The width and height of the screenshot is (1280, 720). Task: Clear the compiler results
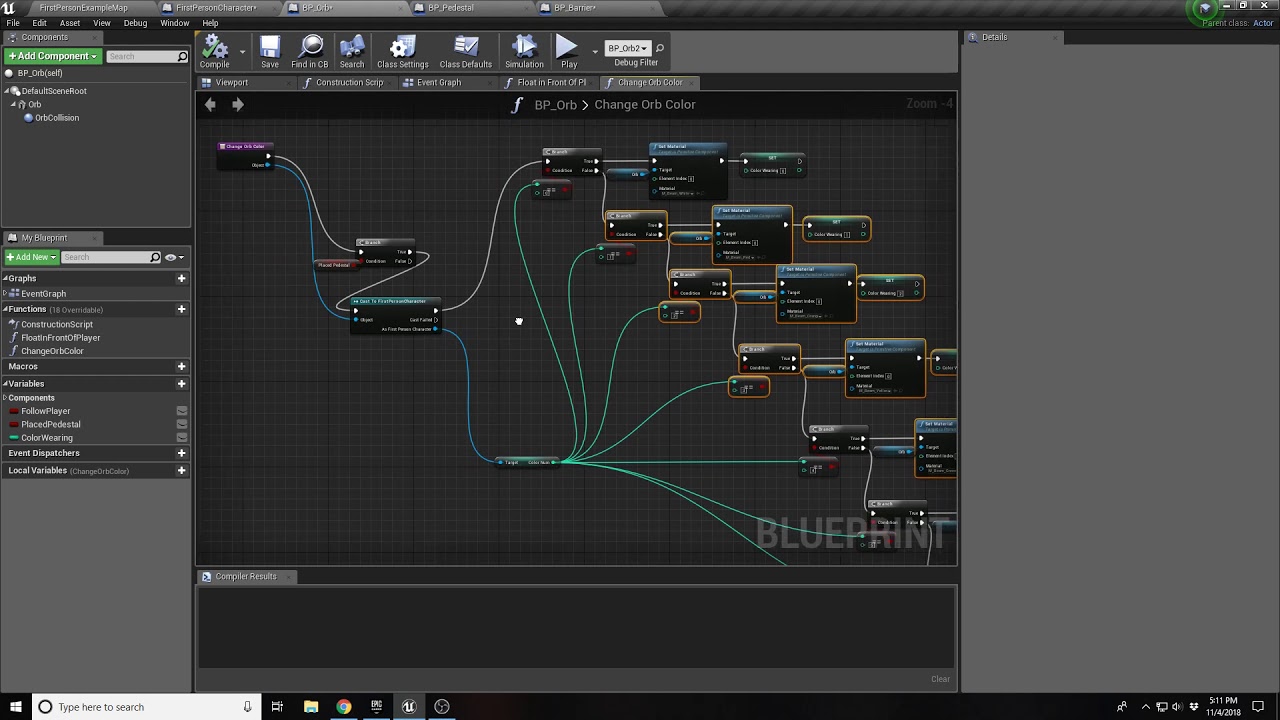point(940,679)
